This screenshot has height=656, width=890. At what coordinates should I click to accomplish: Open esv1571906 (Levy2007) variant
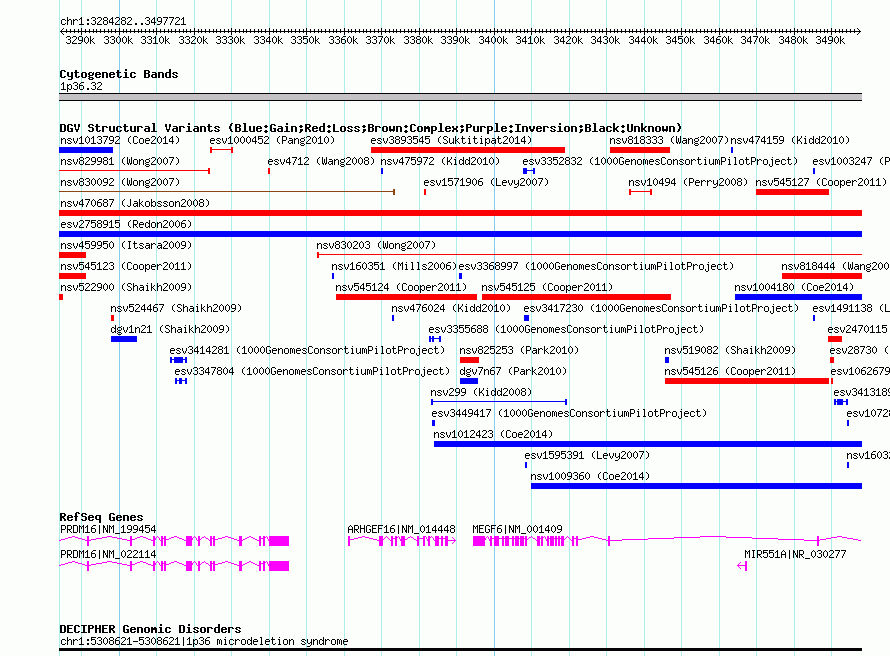click(x=425, y=192)
